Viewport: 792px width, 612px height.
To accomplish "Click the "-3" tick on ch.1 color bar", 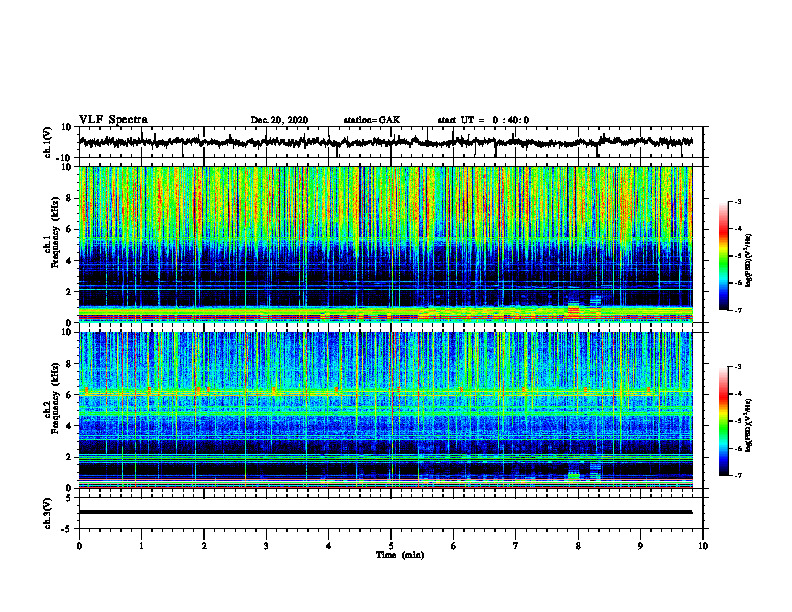I will 737,201.
